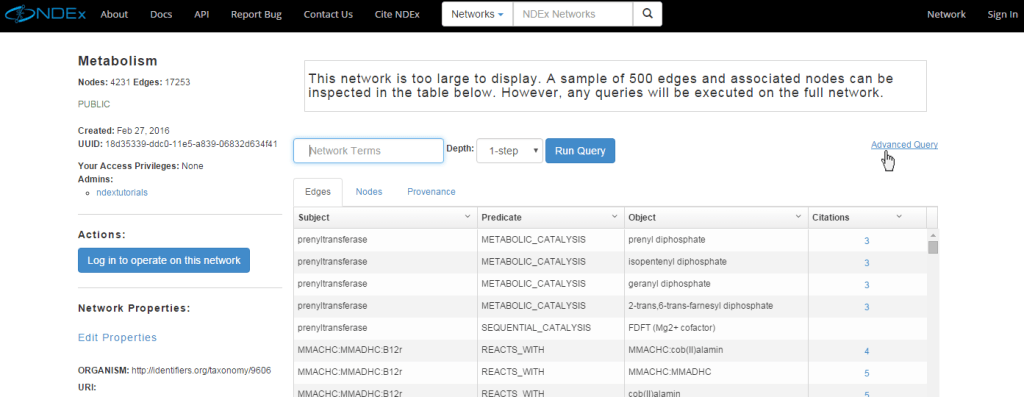Screen dimensions: 1024x397
Task: Click the table scrollbar up arrow
Action: point(933,235)
